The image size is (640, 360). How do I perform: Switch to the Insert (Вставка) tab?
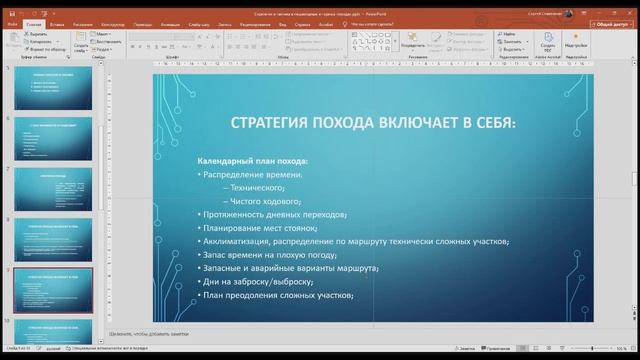57,24
